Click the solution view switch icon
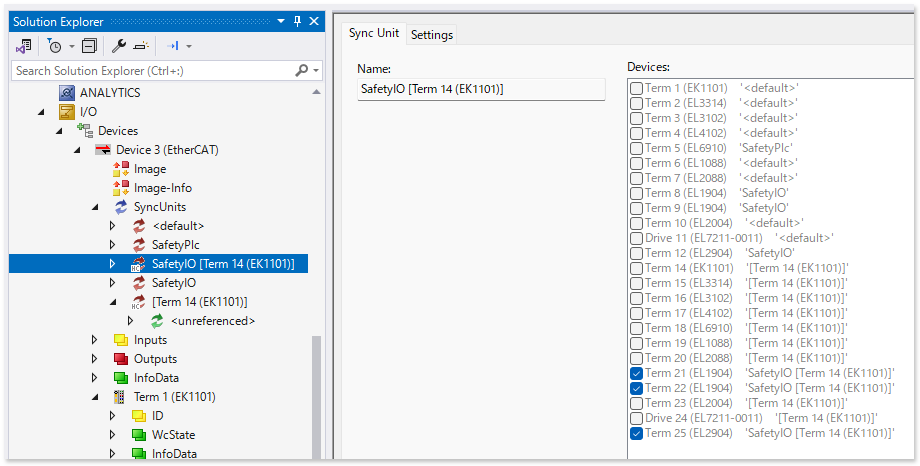Screen dimensions: 920x466 pyautogui.click(x=25, y=46)
